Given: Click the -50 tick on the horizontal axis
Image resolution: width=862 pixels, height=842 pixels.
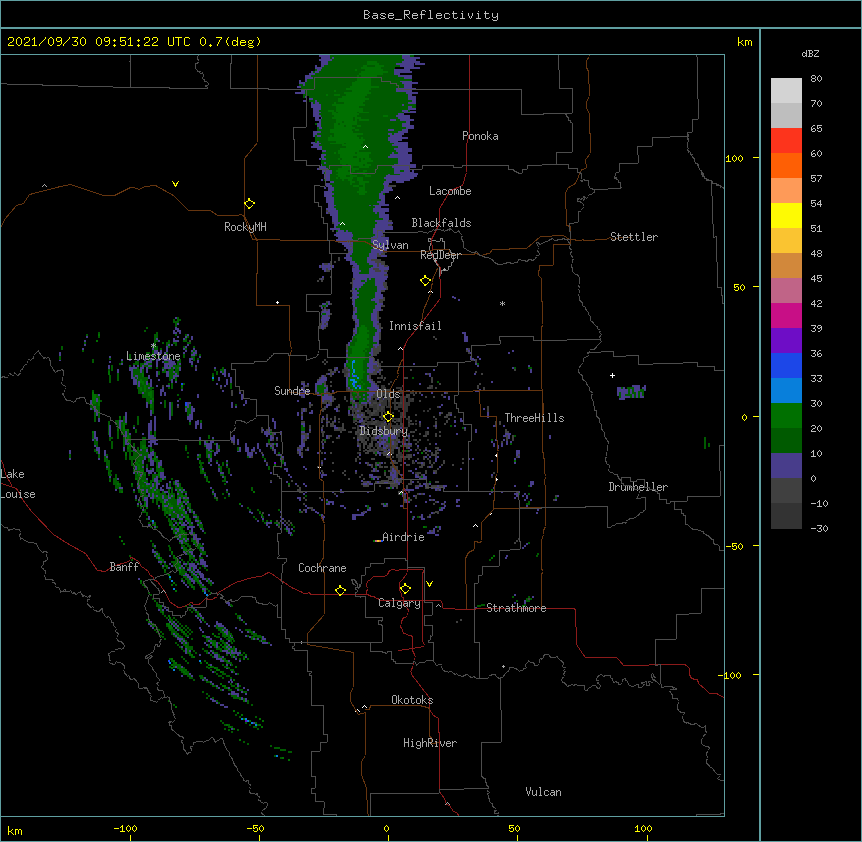Looking at the screenshot, I should click(x=255, y=828).
